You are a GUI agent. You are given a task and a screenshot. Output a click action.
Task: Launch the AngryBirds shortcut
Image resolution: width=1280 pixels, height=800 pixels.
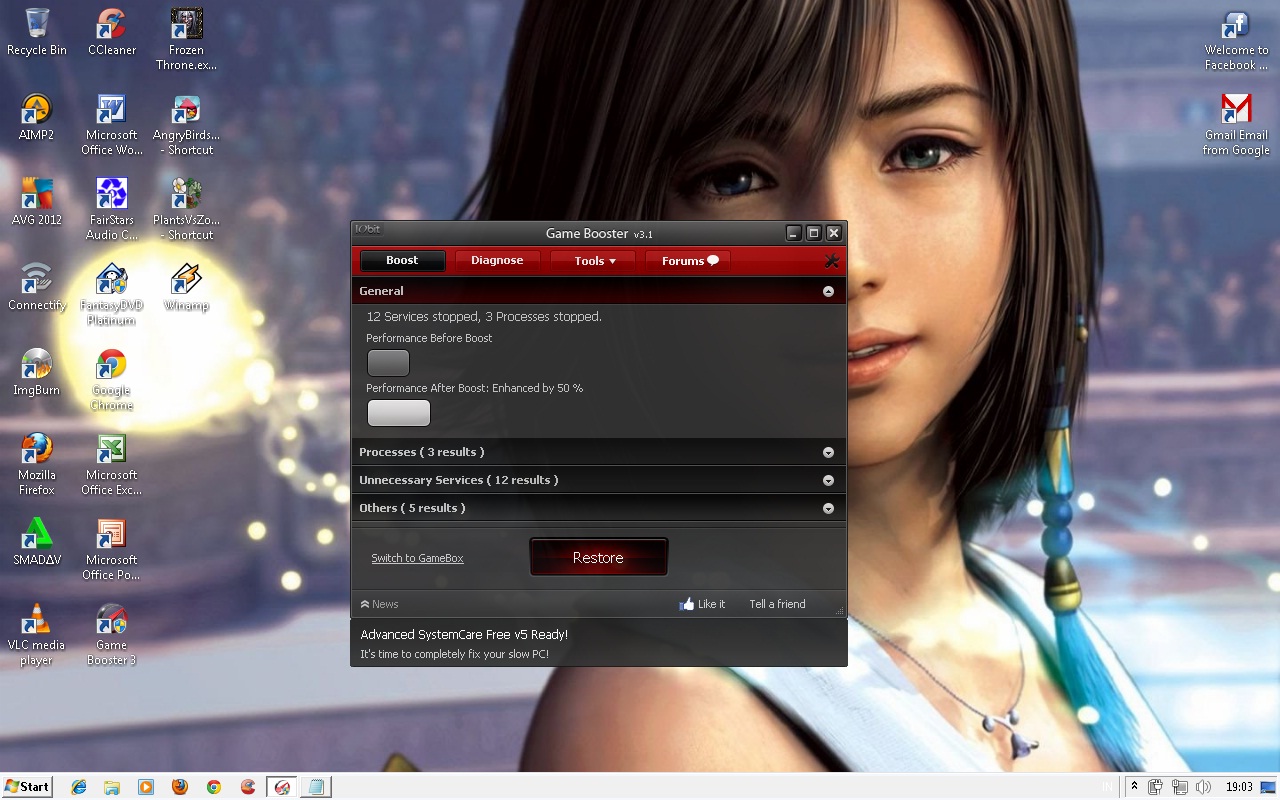(x=186, y=125)
